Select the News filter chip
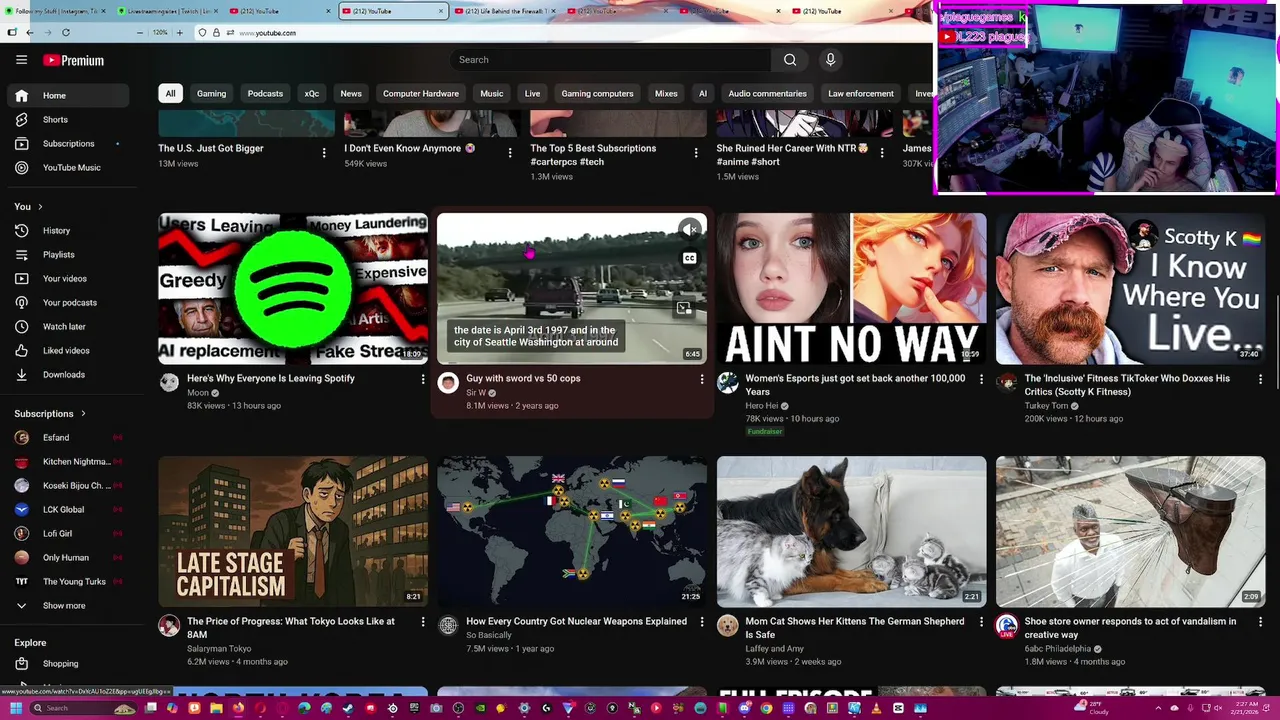This screenshot has width=1280, height=720. (x=351, y=93)
